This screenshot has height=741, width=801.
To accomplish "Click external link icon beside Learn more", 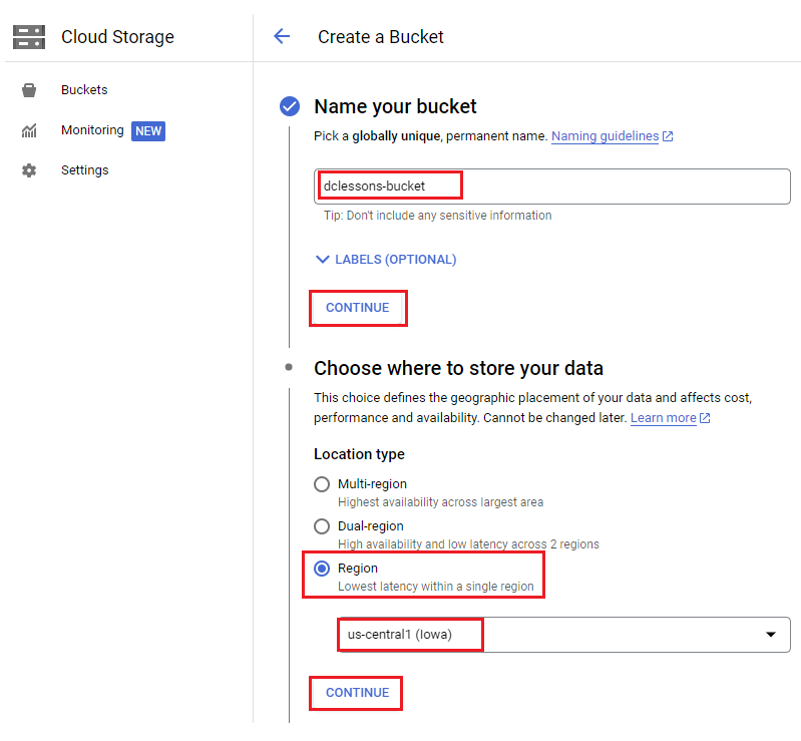I will coord(705,418).
